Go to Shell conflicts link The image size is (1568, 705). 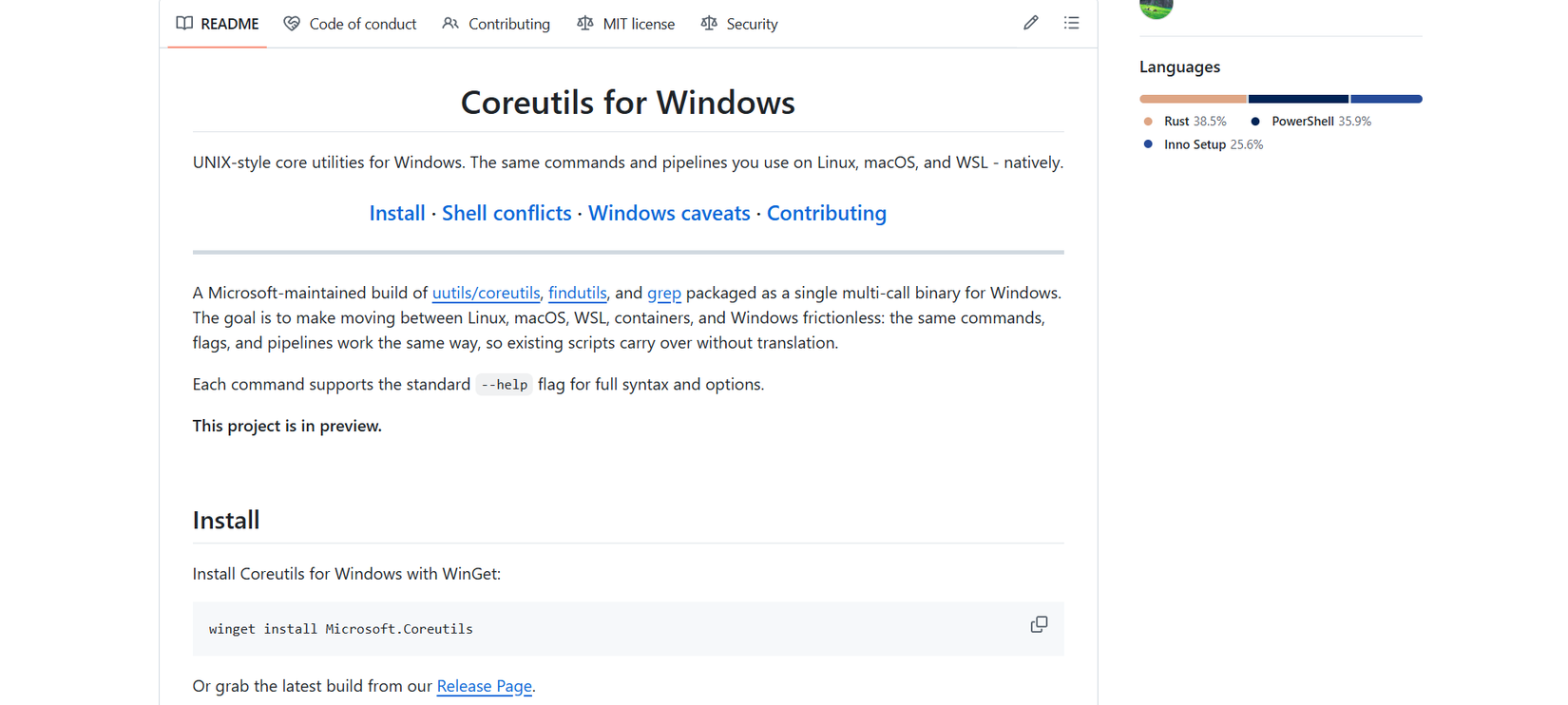point(507,213)
